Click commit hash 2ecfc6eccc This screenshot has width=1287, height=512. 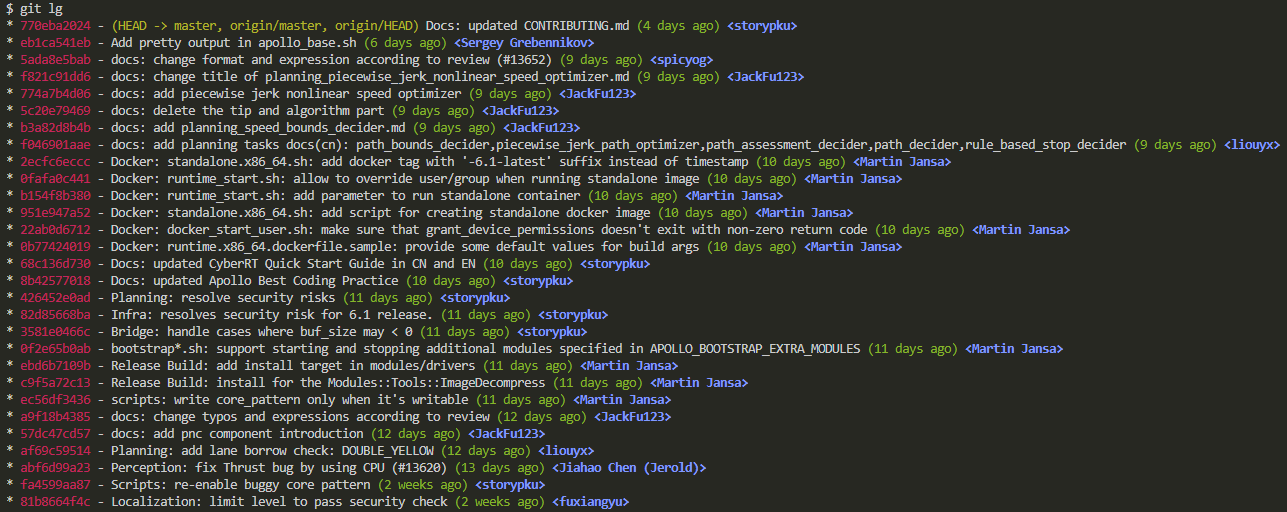click(55, 161)
